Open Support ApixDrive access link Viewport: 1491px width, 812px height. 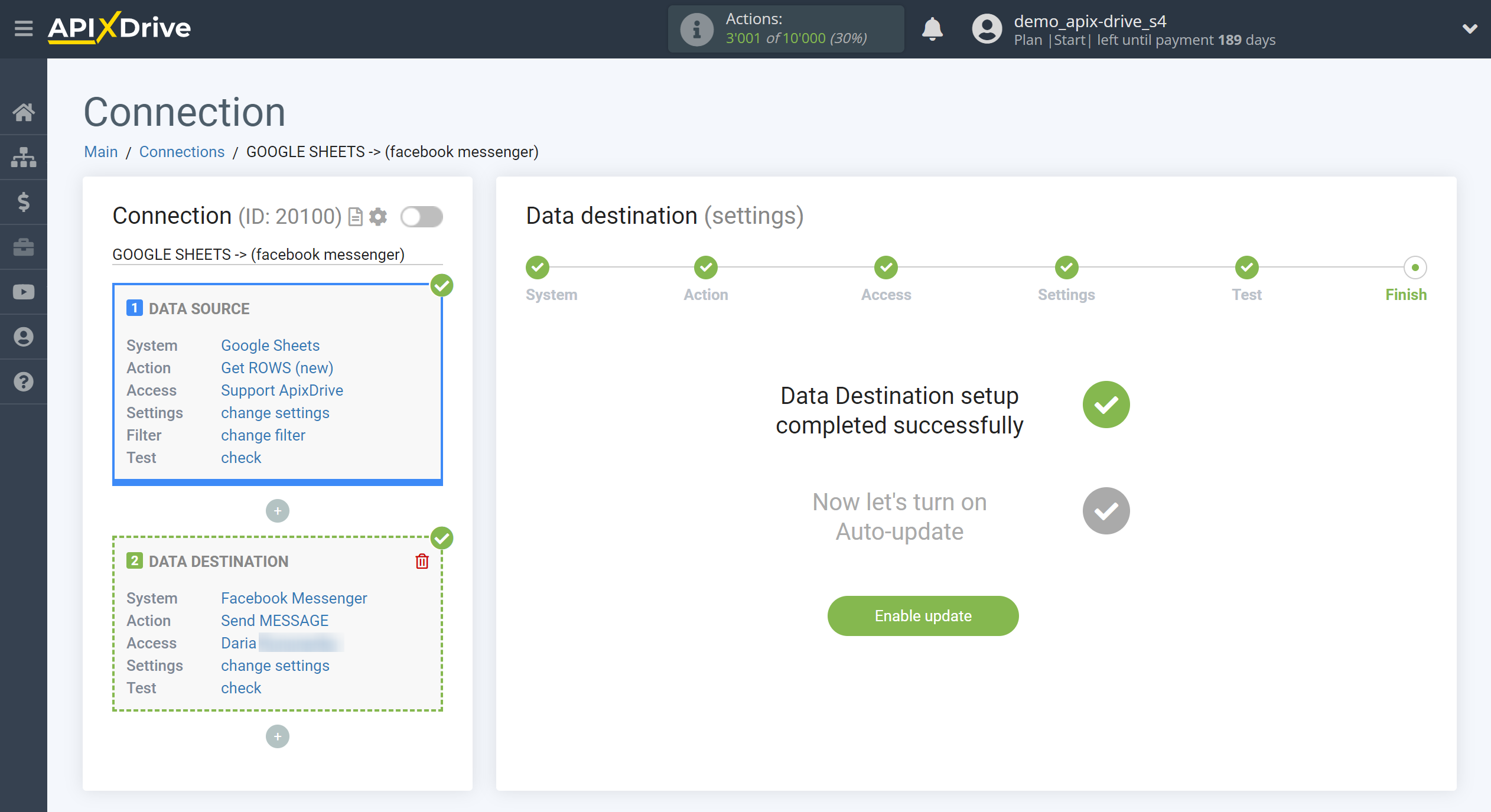[282, 390]
